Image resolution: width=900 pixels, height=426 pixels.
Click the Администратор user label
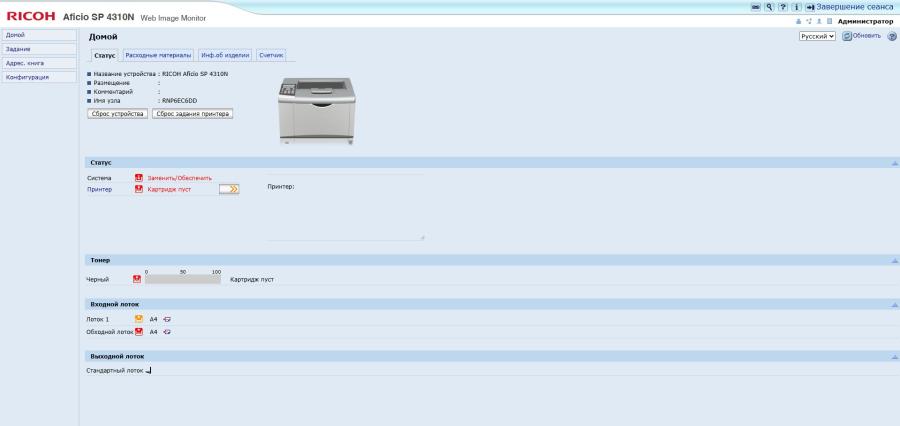pos(865,21)
